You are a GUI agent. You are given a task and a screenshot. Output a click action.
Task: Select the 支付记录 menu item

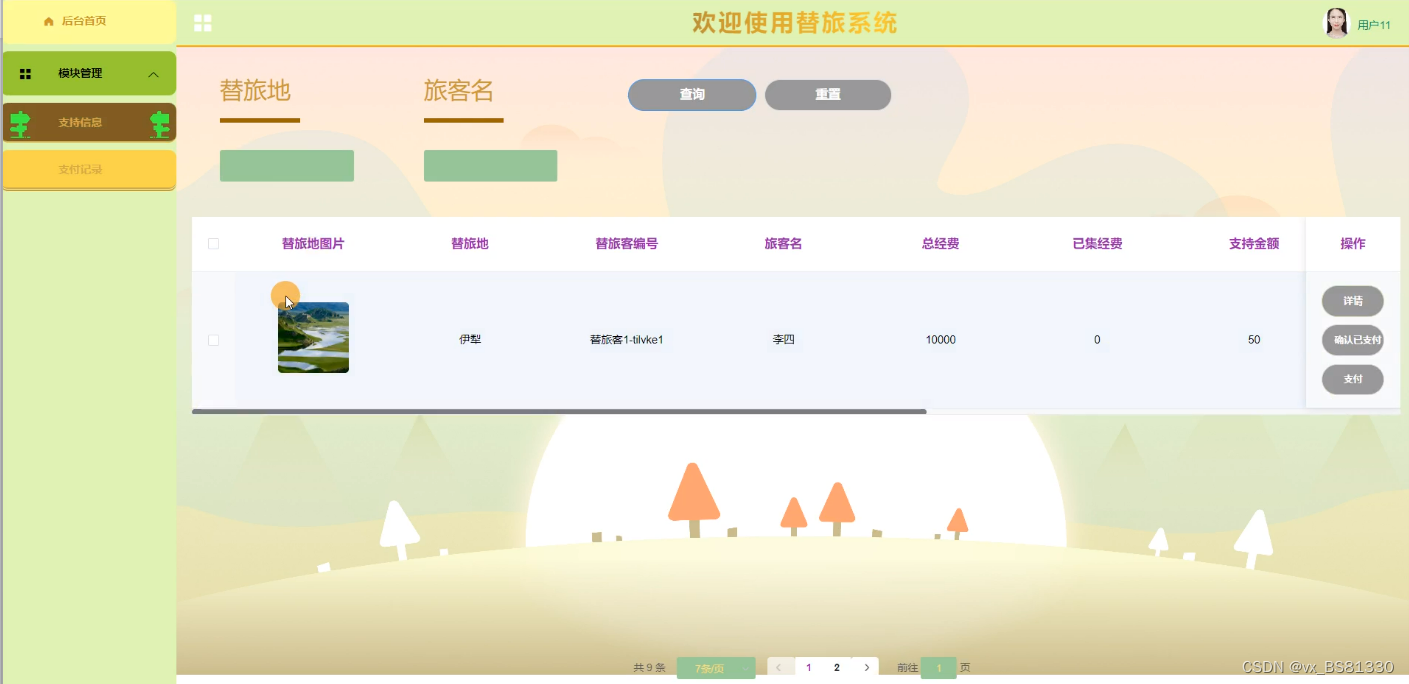pyautogui.click(x=89, y=170)
